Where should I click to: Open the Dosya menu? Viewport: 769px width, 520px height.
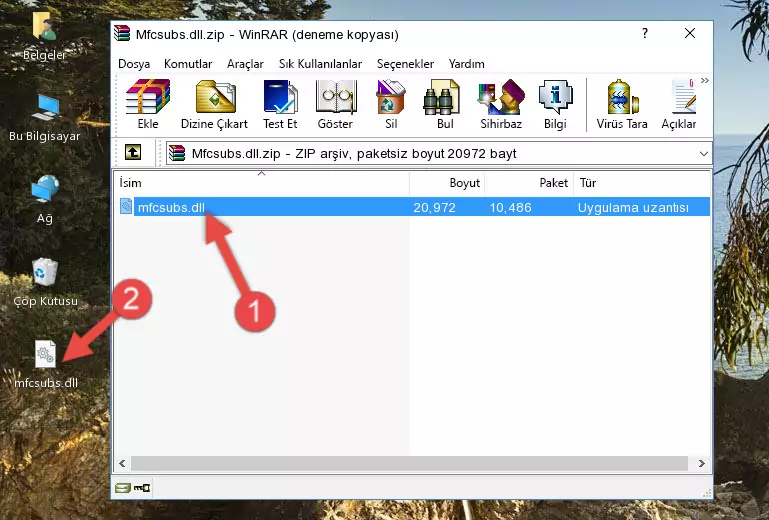(x=134, y=64)
